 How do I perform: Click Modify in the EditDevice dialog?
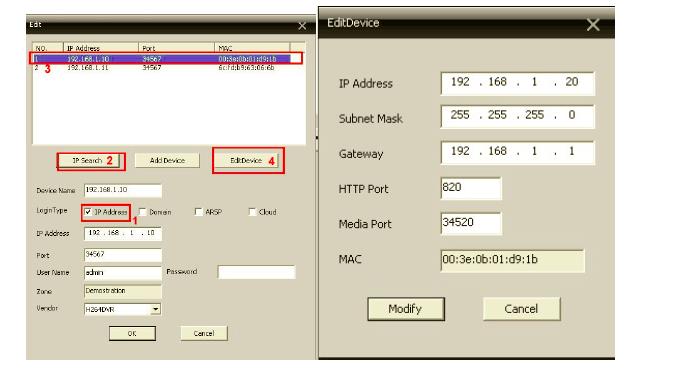tap(406, 309)
